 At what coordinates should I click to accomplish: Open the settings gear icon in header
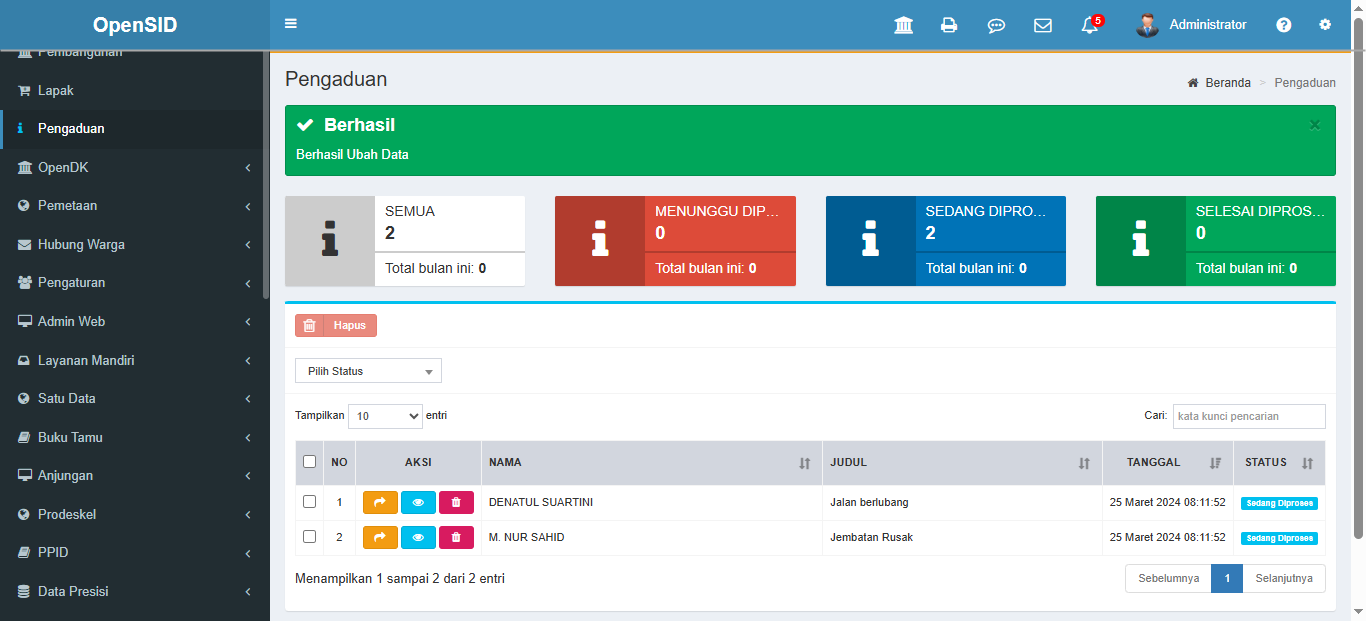point(1325,25)
